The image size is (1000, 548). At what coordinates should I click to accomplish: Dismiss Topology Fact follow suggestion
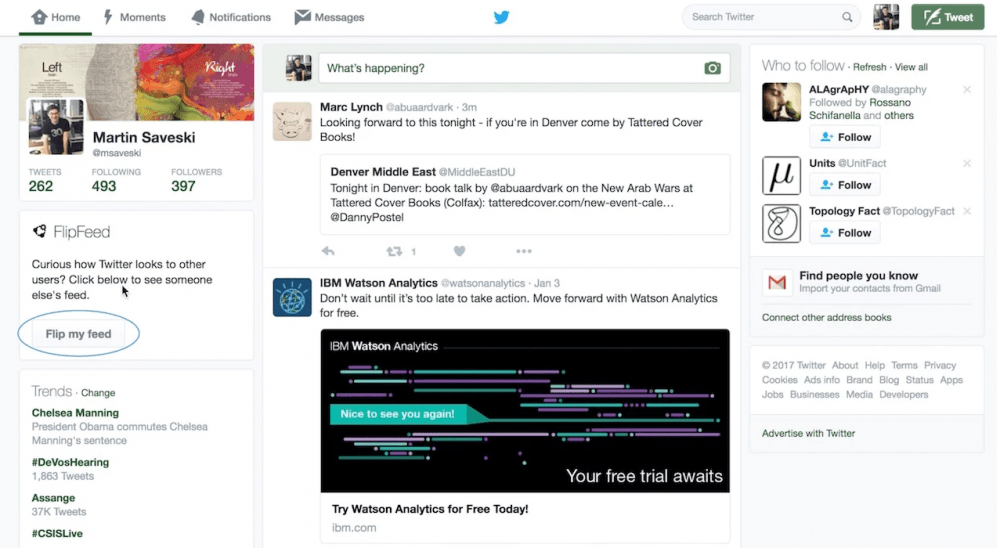966,212
